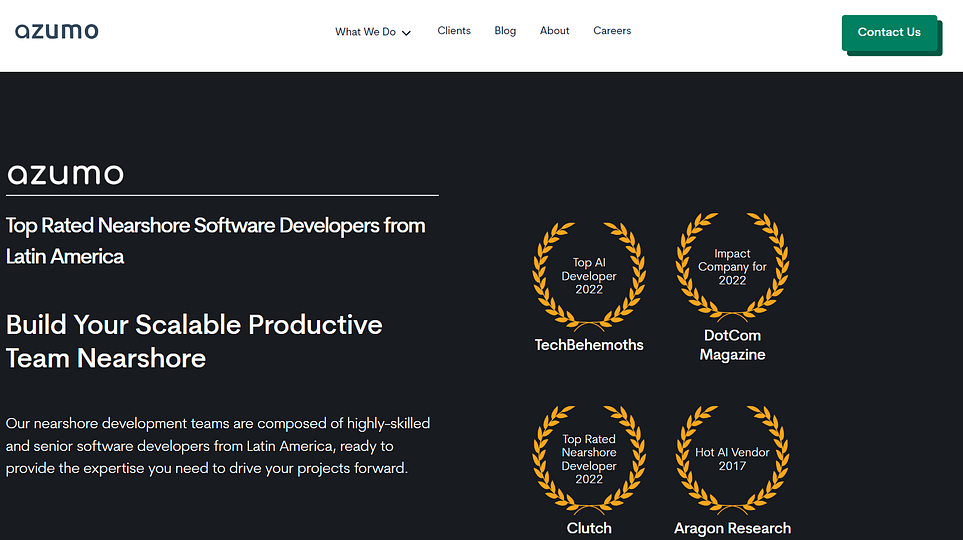Click the TechBehemoths label

coord(589,345)
